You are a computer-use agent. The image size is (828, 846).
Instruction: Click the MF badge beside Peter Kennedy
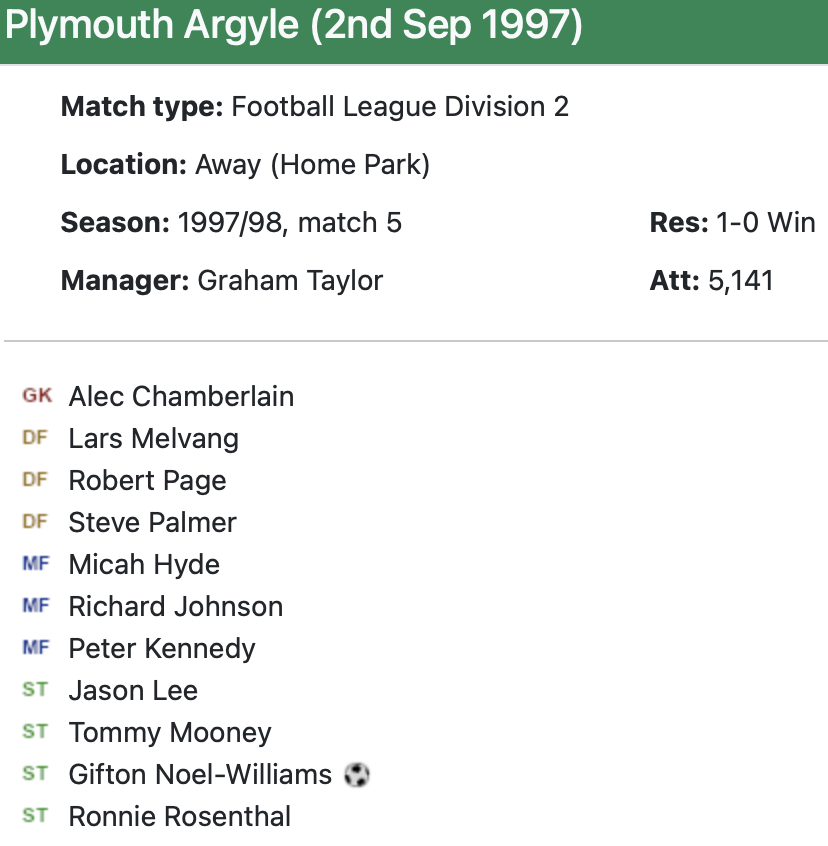35,648
